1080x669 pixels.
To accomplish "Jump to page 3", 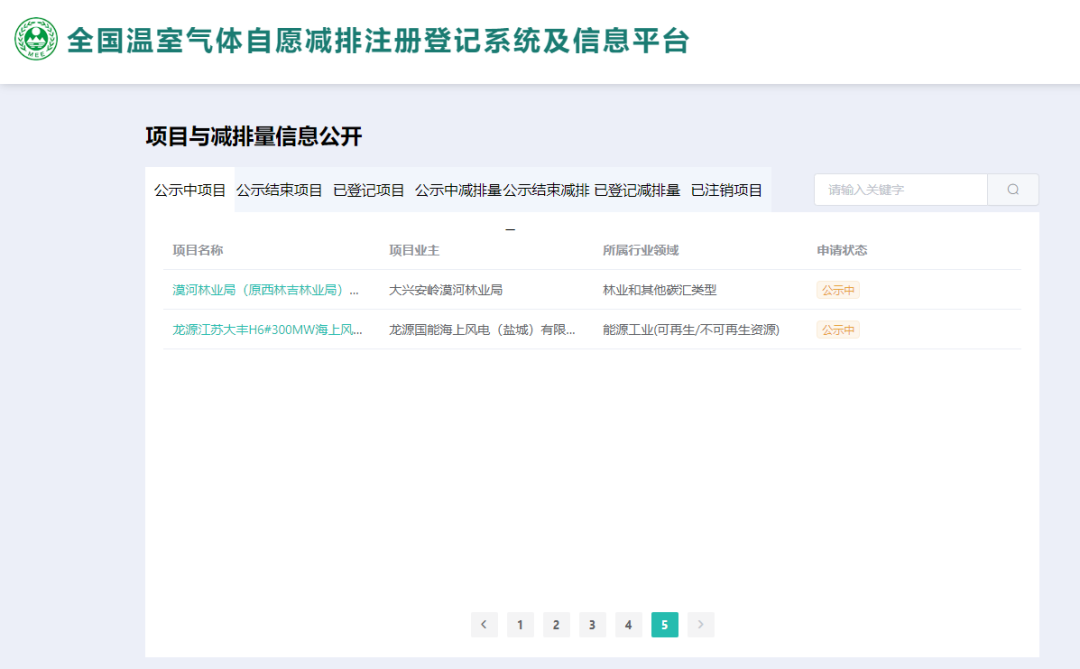I will pos(592,625).
